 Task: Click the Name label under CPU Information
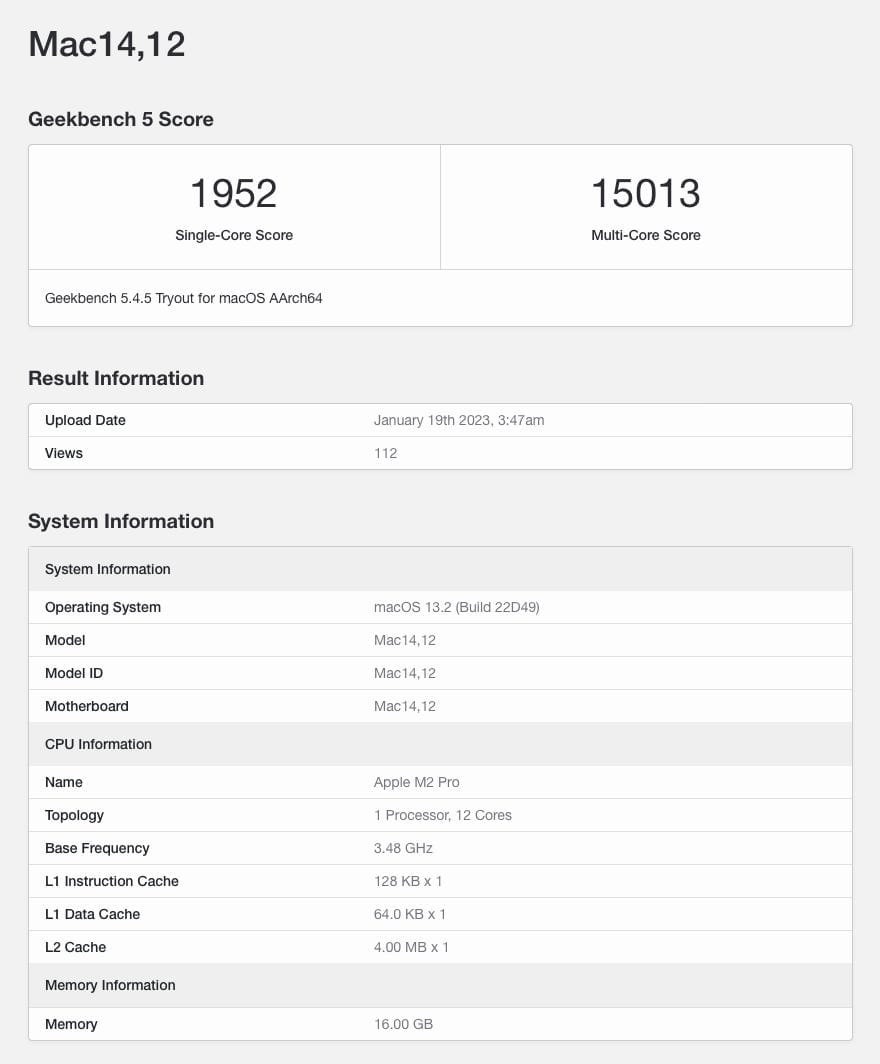[64, 782]
